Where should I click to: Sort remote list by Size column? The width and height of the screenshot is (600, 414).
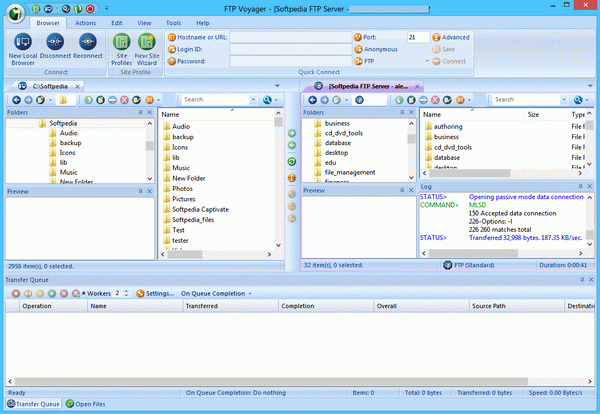click(546, 114)
